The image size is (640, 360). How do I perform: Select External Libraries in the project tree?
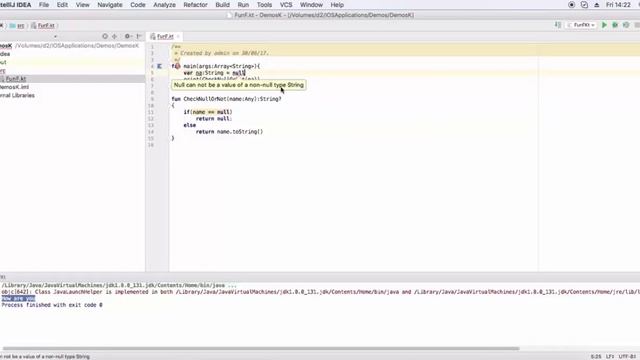point(72,96)
